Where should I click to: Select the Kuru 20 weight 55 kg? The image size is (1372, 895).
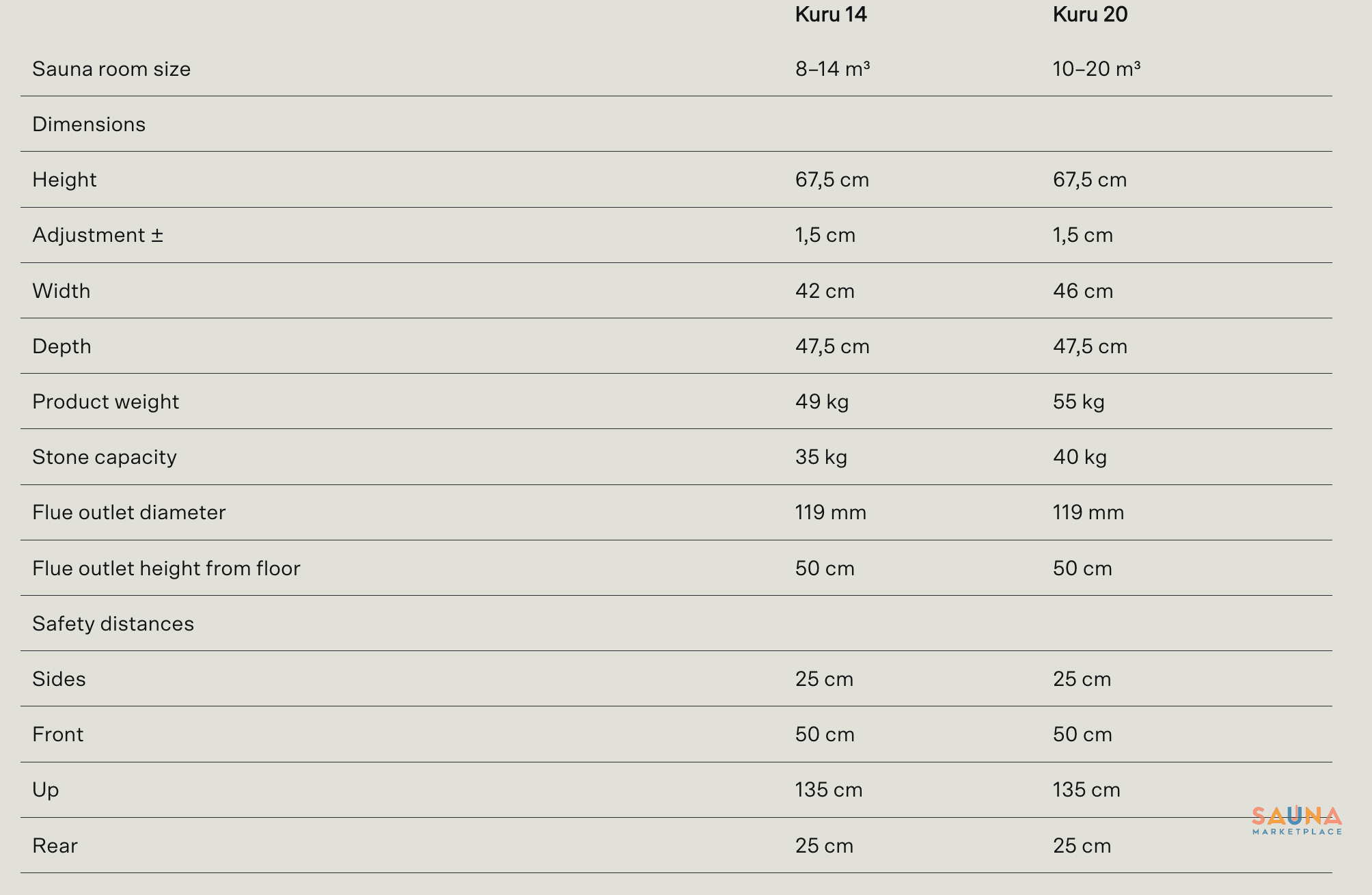pyautogui.click(x=1079, y=402)
